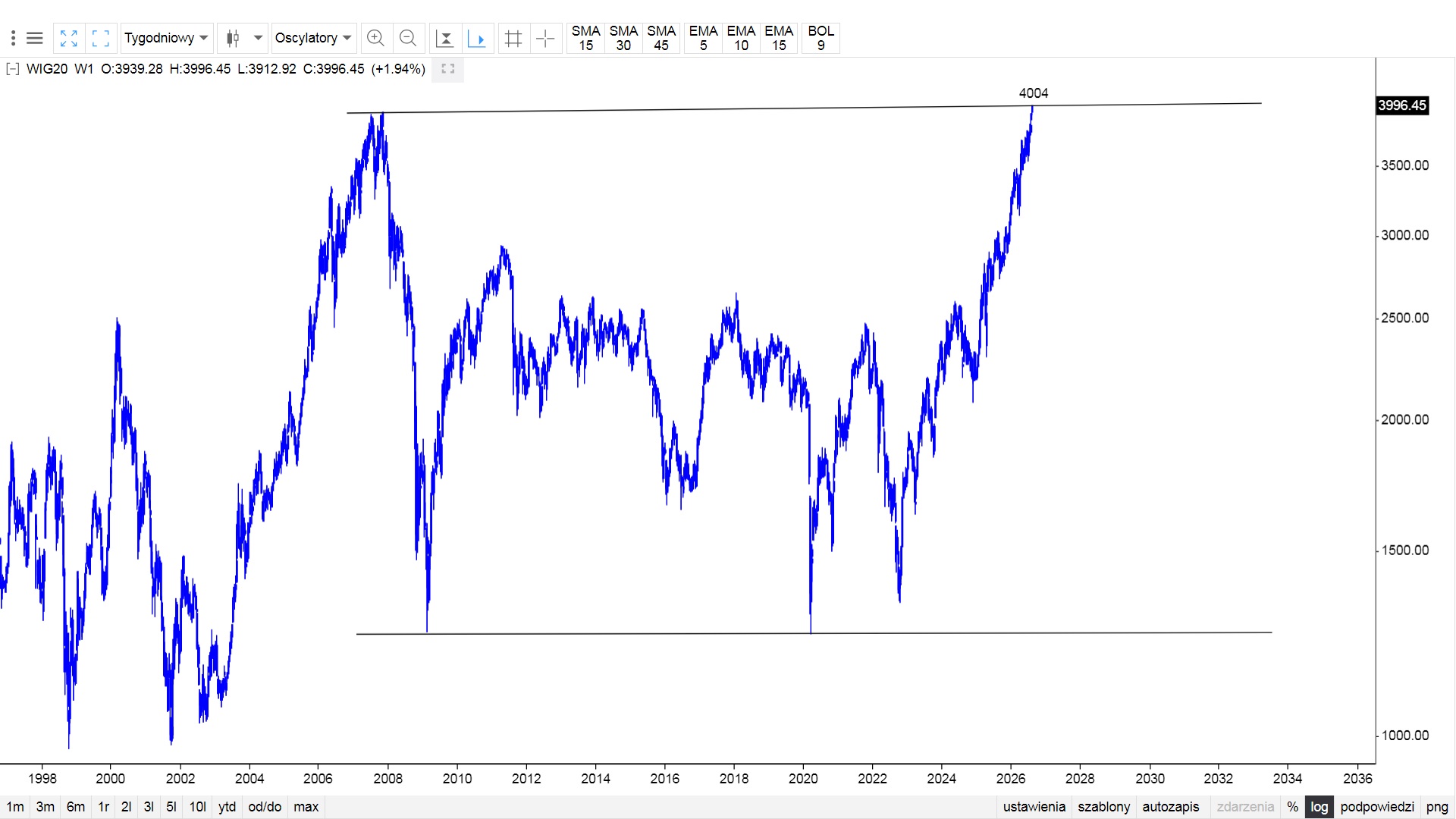Toggle the EMA 15 indicator

(x=779, y=38)
